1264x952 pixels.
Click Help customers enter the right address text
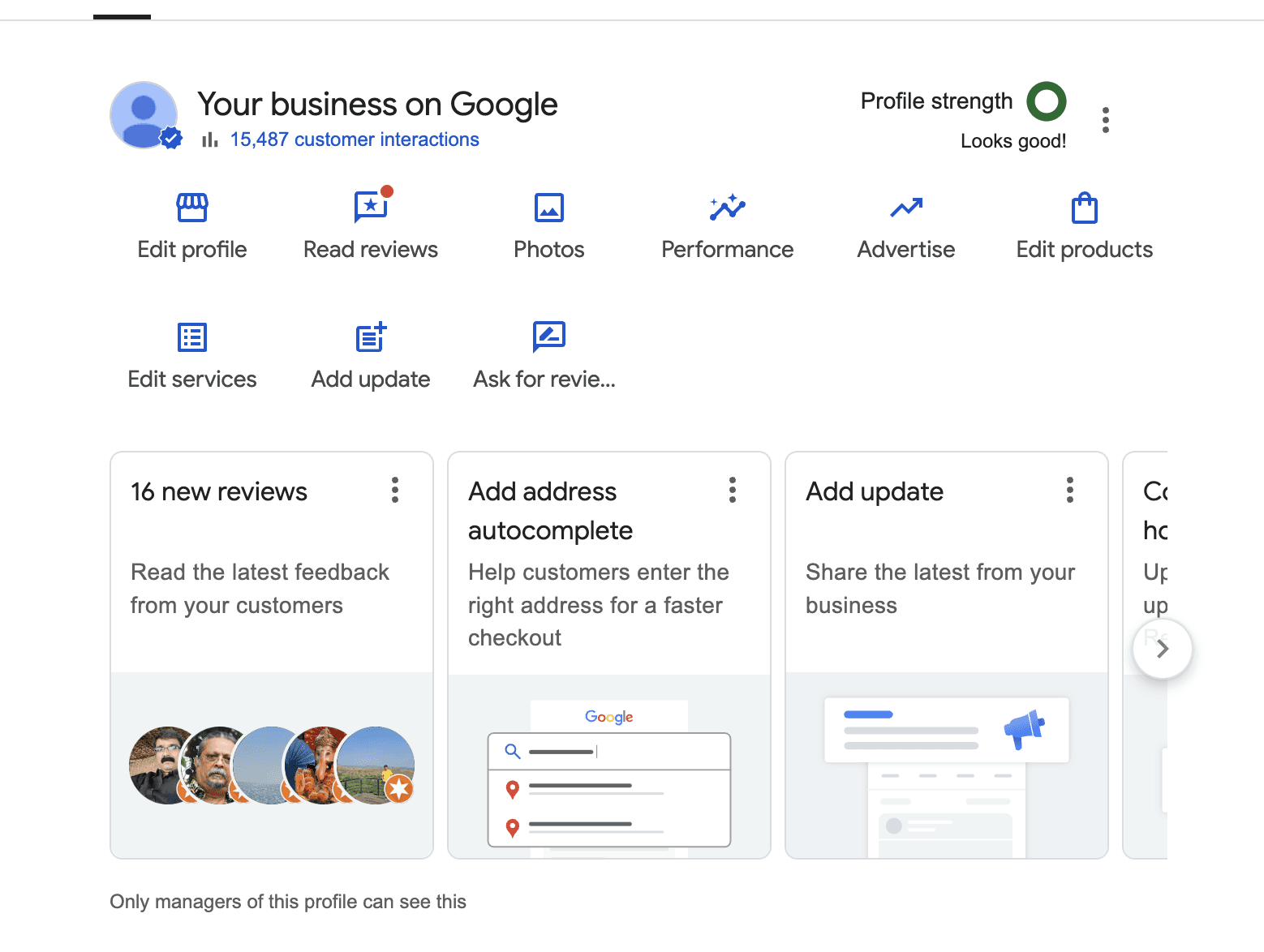[599, 605]
